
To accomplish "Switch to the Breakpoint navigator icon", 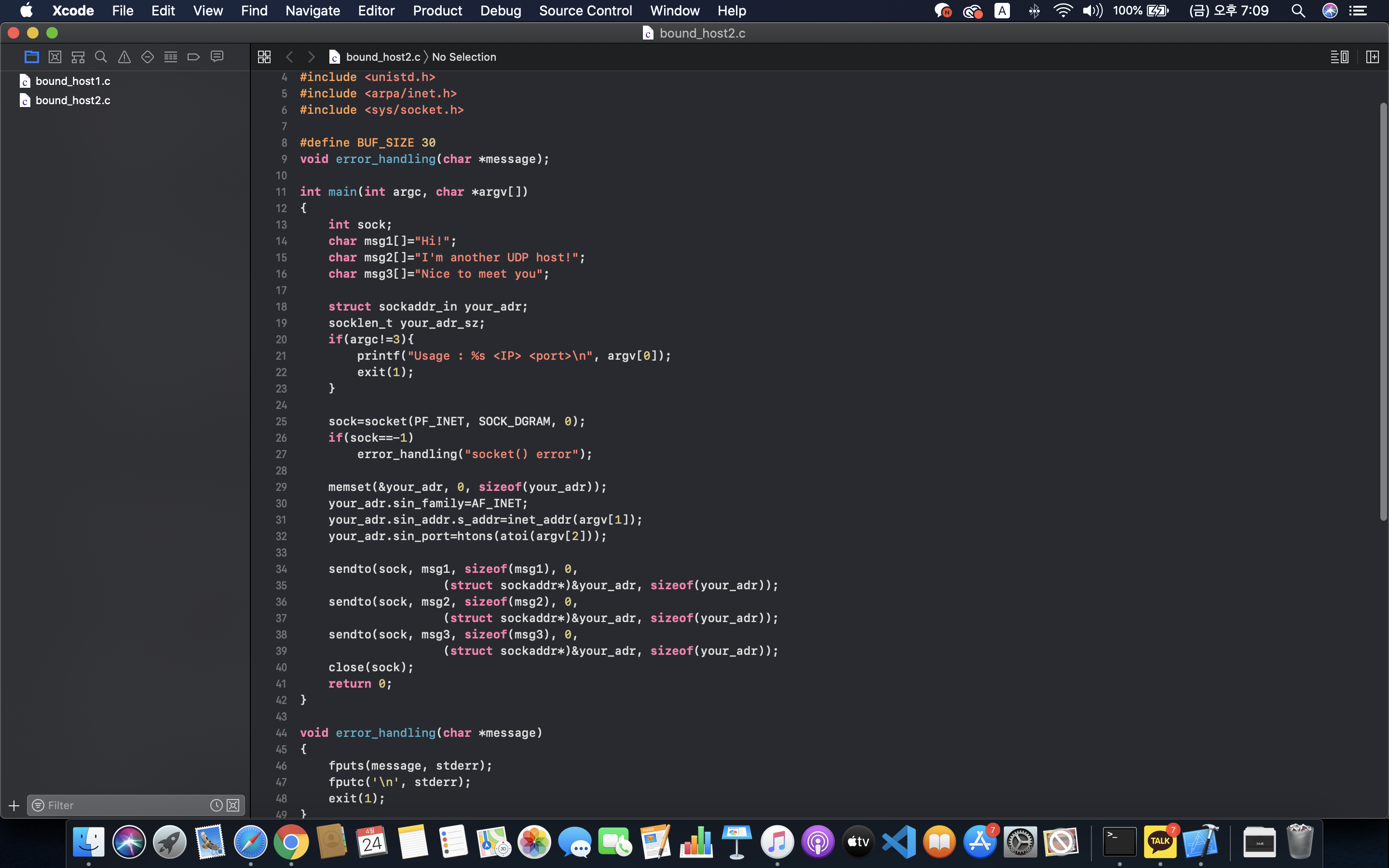I will tap(193, 57).
